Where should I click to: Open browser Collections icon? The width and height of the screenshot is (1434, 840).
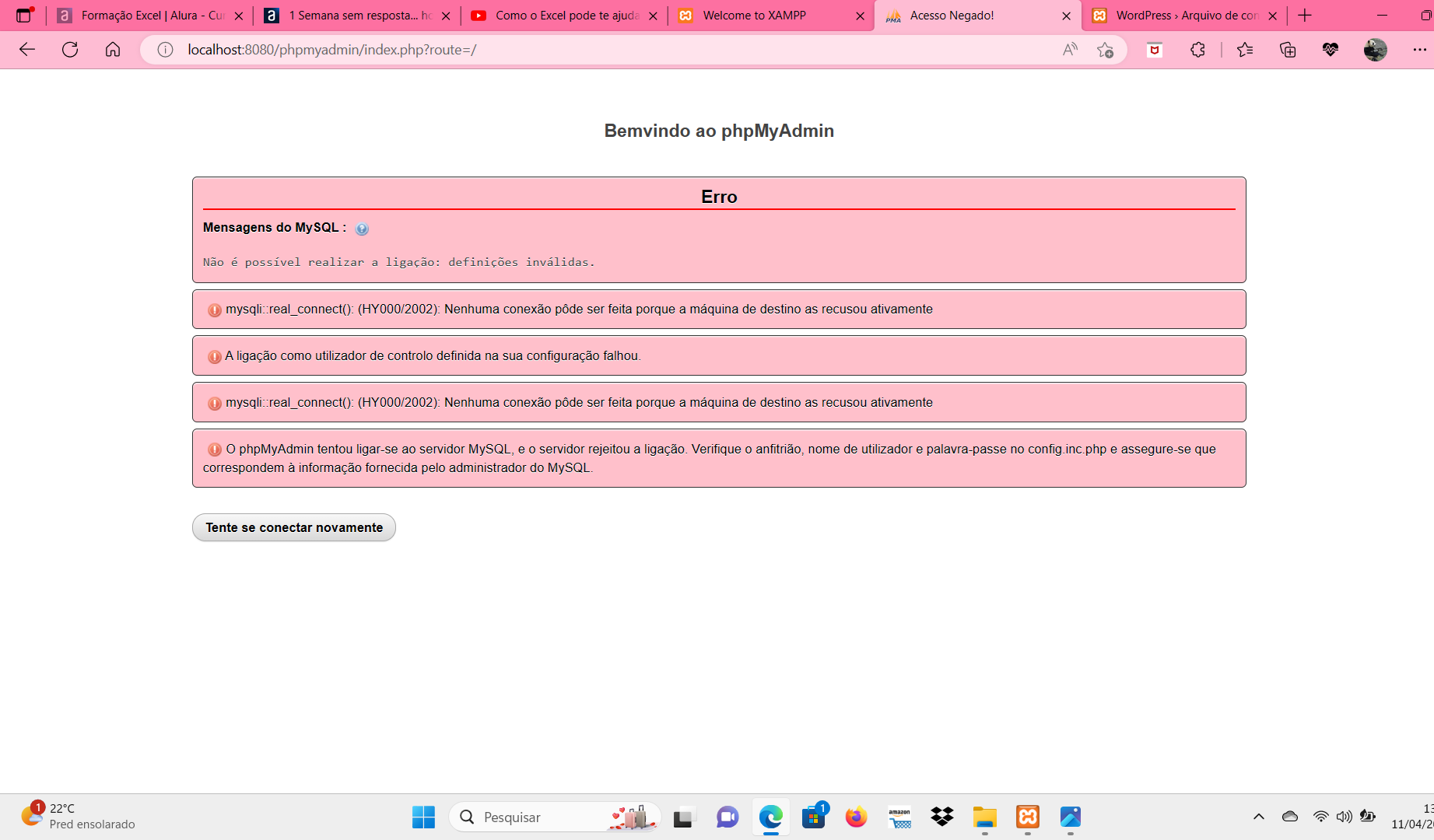1288,50
